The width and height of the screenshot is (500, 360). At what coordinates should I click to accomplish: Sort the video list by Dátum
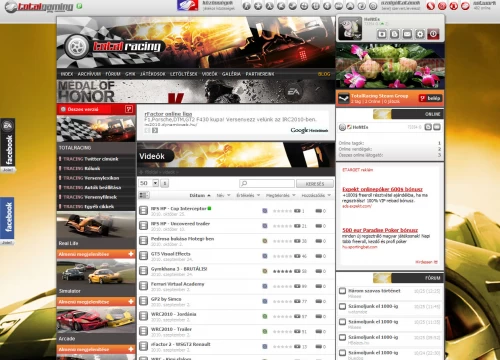click(199, 195)
